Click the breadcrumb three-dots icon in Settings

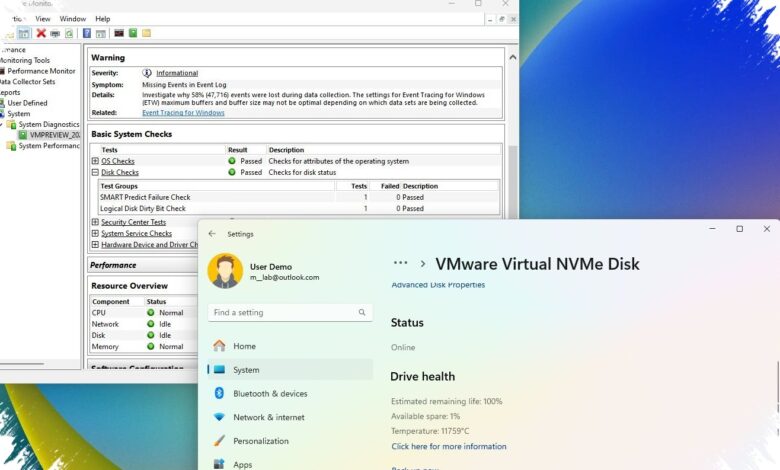coord(400,263)
